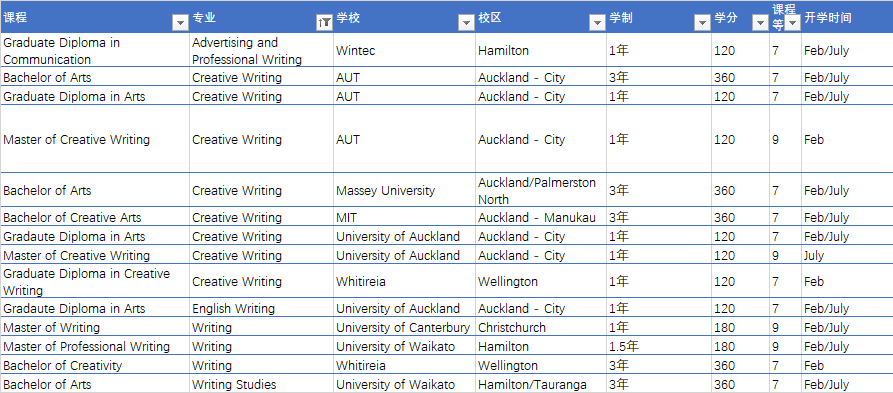Click the University of Canterbury cell
The image size is (893, 393).
(404, 328)
